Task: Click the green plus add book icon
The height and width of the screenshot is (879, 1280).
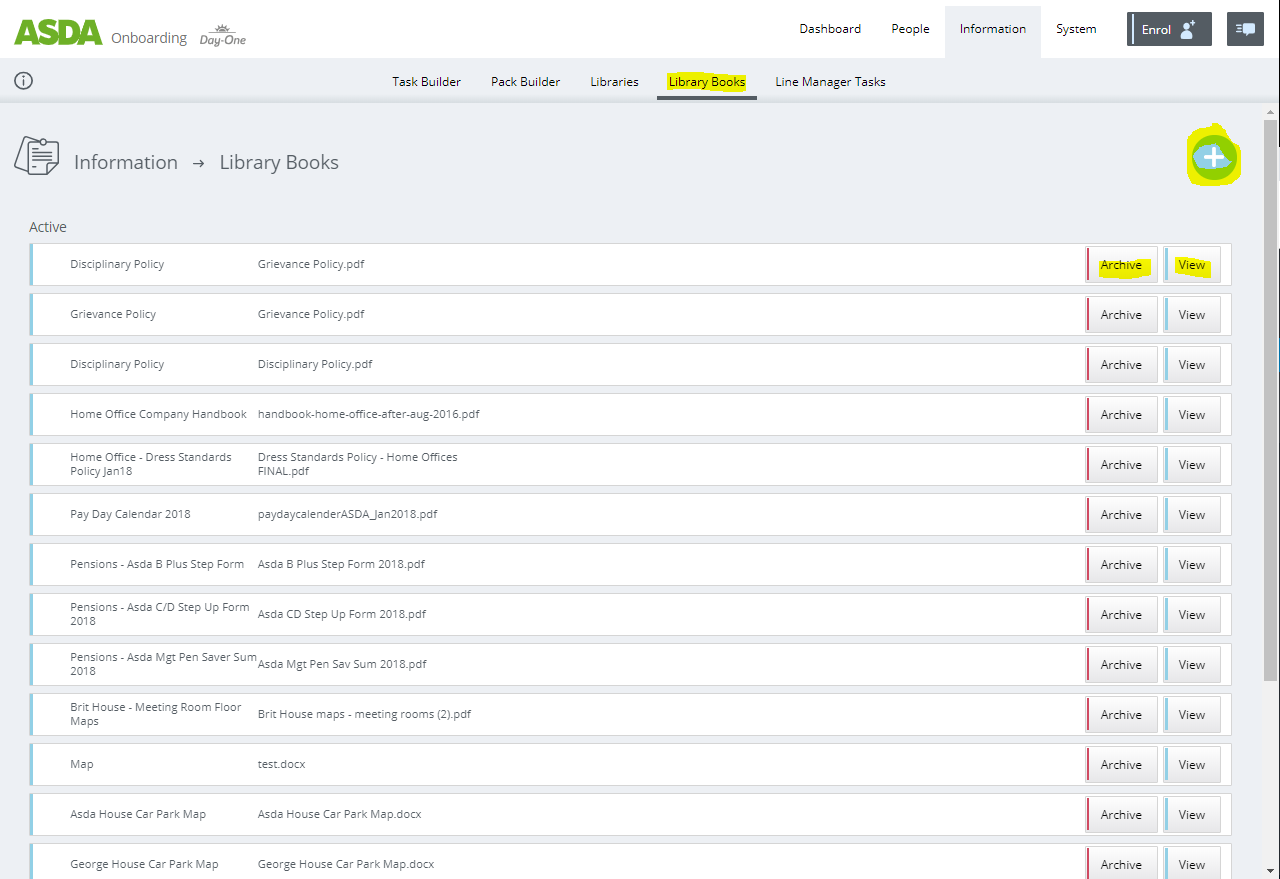Action: (x=1213, y=158)
